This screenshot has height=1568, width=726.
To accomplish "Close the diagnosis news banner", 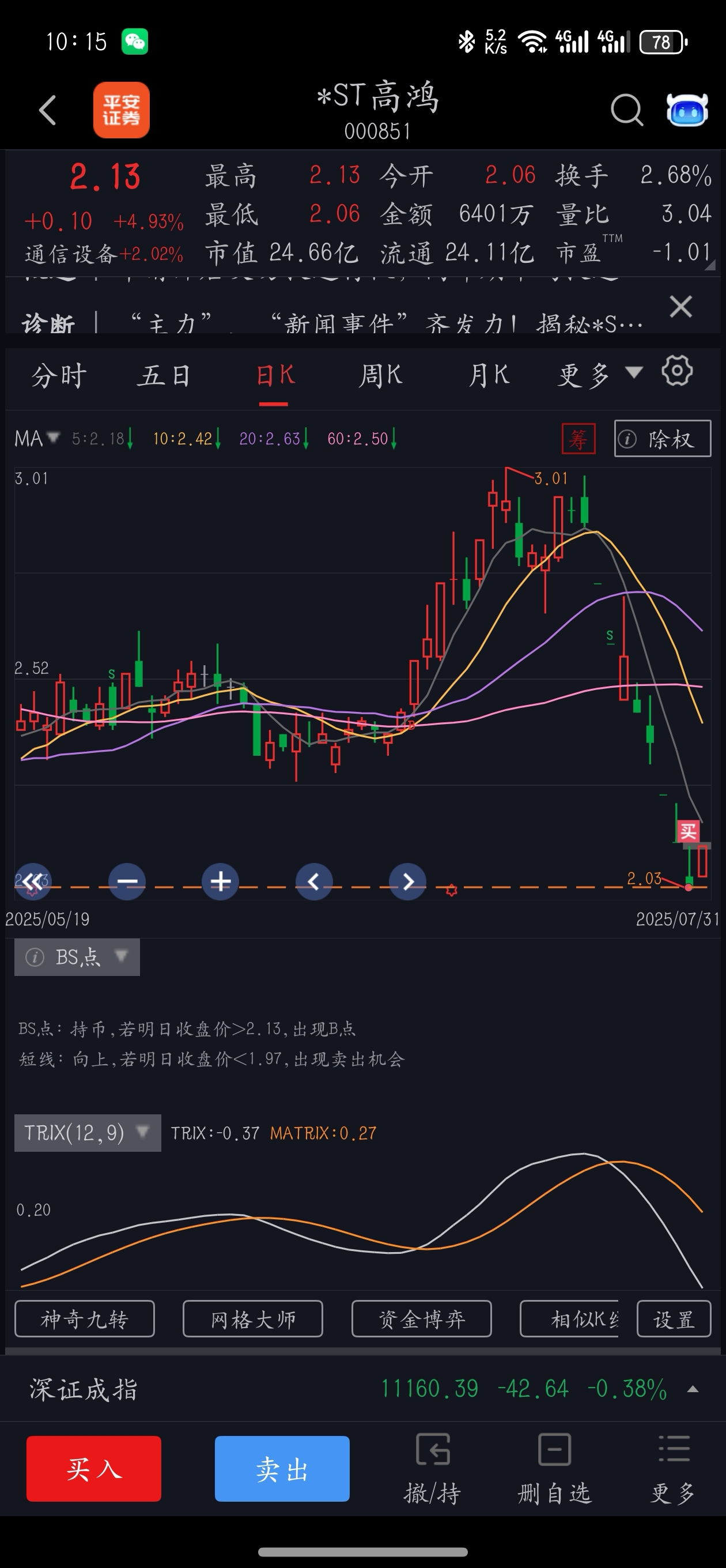I will tap(680, 306).
